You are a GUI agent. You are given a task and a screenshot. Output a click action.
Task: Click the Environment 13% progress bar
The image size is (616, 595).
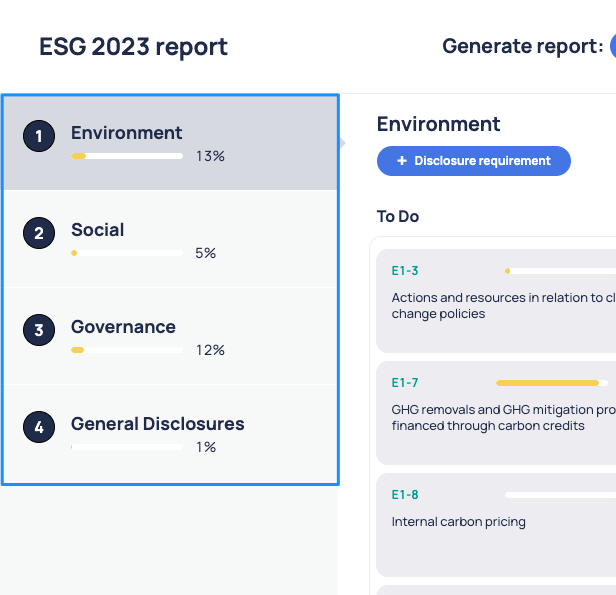(x=127, y=156)
